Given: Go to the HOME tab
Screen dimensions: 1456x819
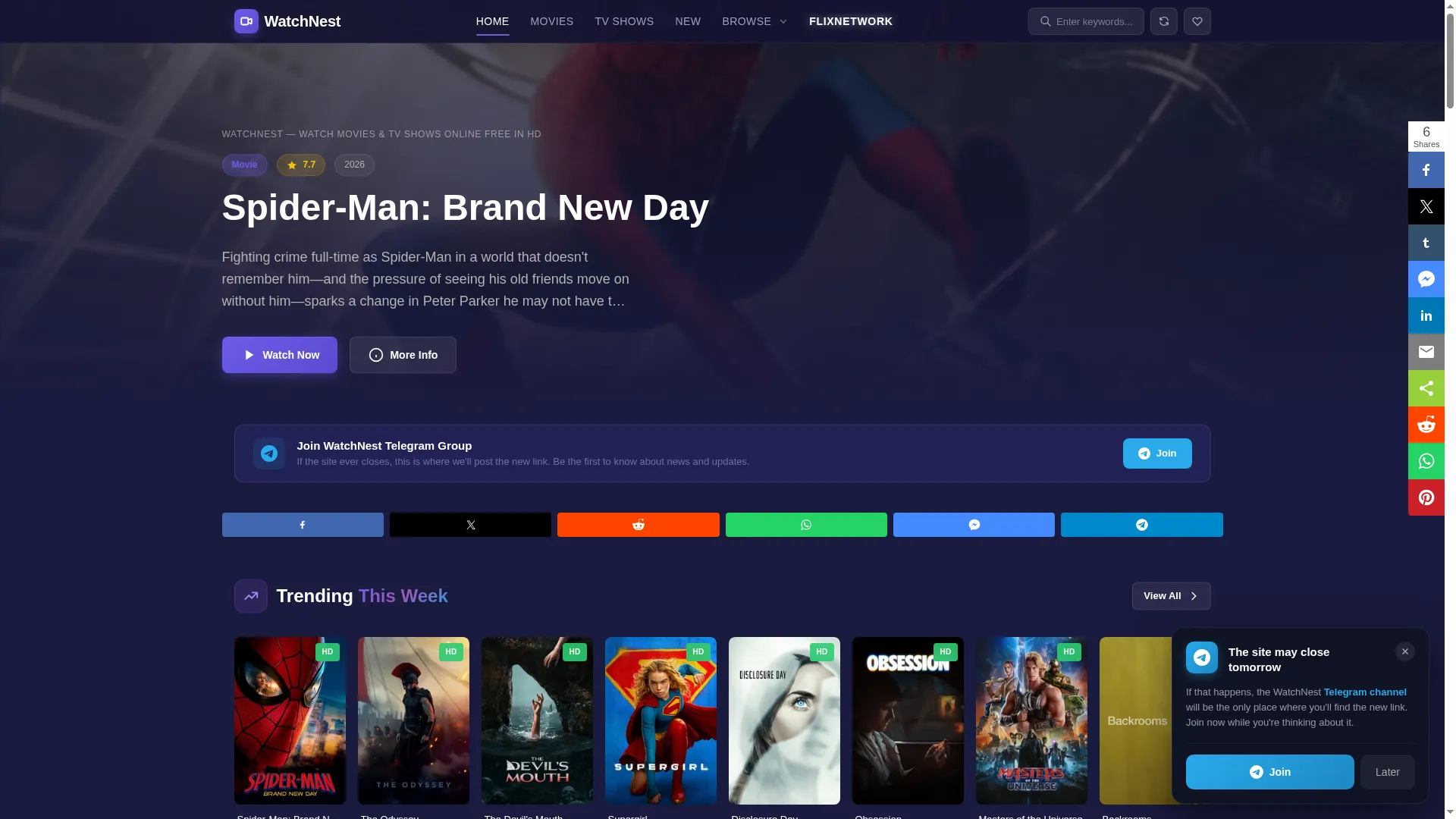Looking at the screenshot, I should (x=492, y=21).
